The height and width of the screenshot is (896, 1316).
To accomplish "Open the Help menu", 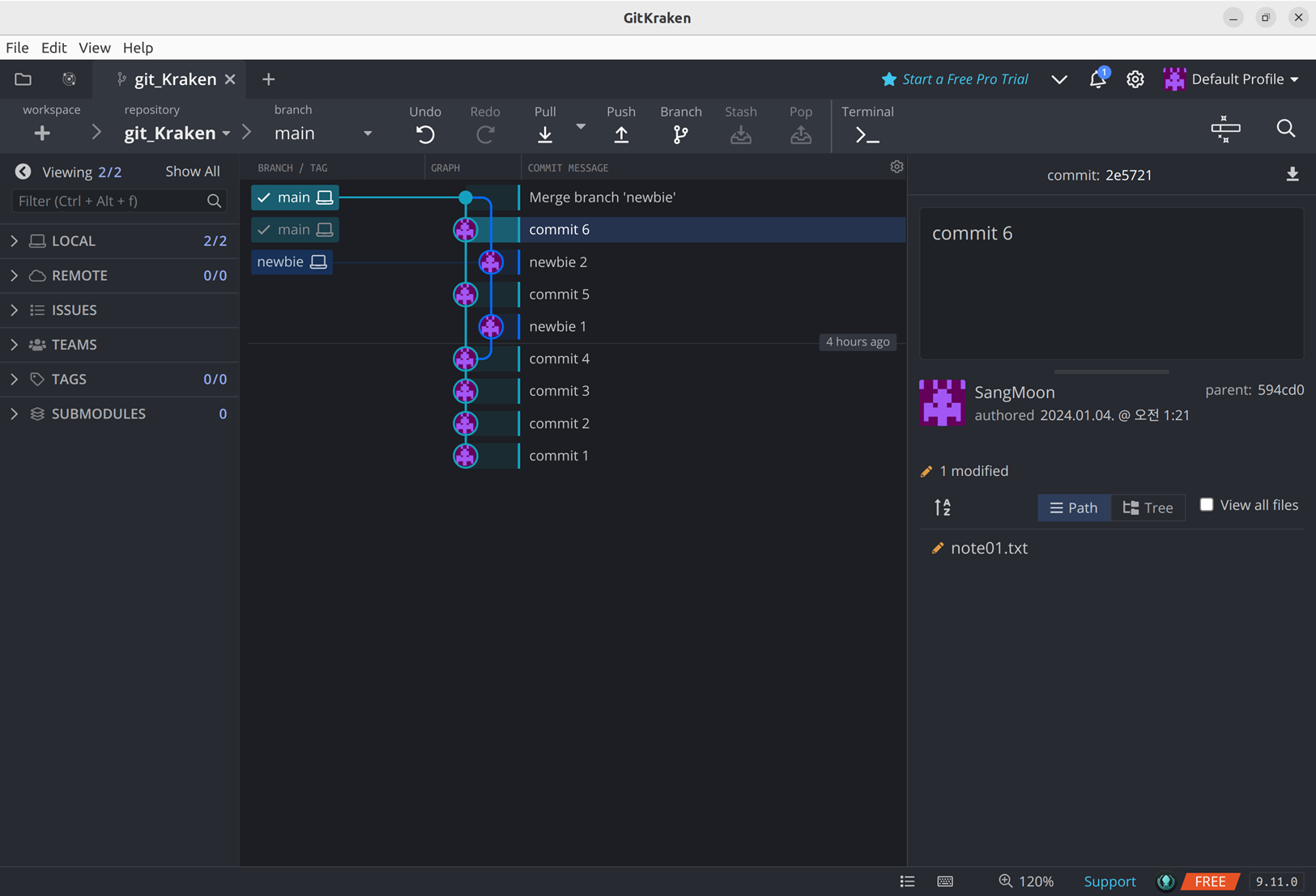I will [x=138, y=48].
